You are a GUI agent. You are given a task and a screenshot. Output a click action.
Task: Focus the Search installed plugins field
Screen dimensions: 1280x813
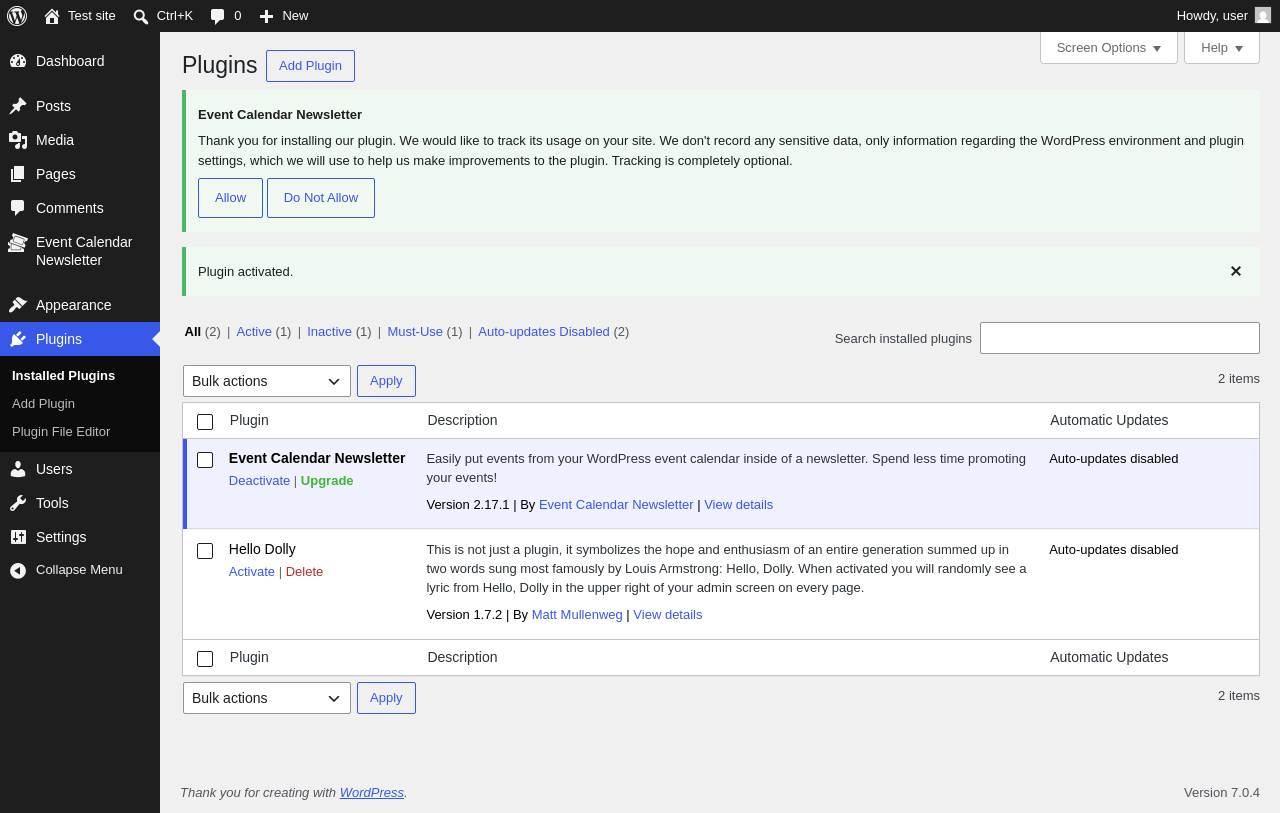pyautogui.click(x=1120, y=338)
